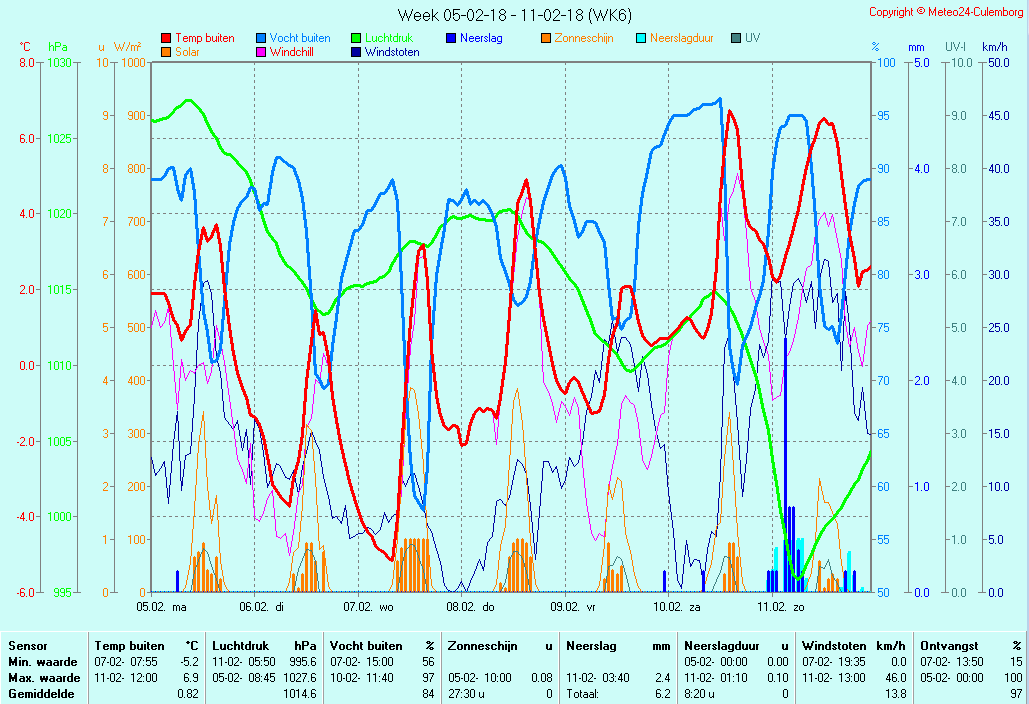1029x704 pixels.
Task: Select the 09.02. vr date marker
Action: tap(573, 606)
